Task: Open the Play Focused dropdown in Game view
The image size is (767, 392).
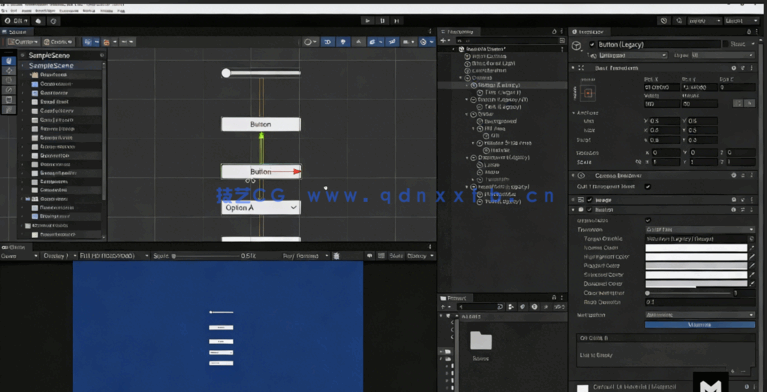Action: click(307, 256)
